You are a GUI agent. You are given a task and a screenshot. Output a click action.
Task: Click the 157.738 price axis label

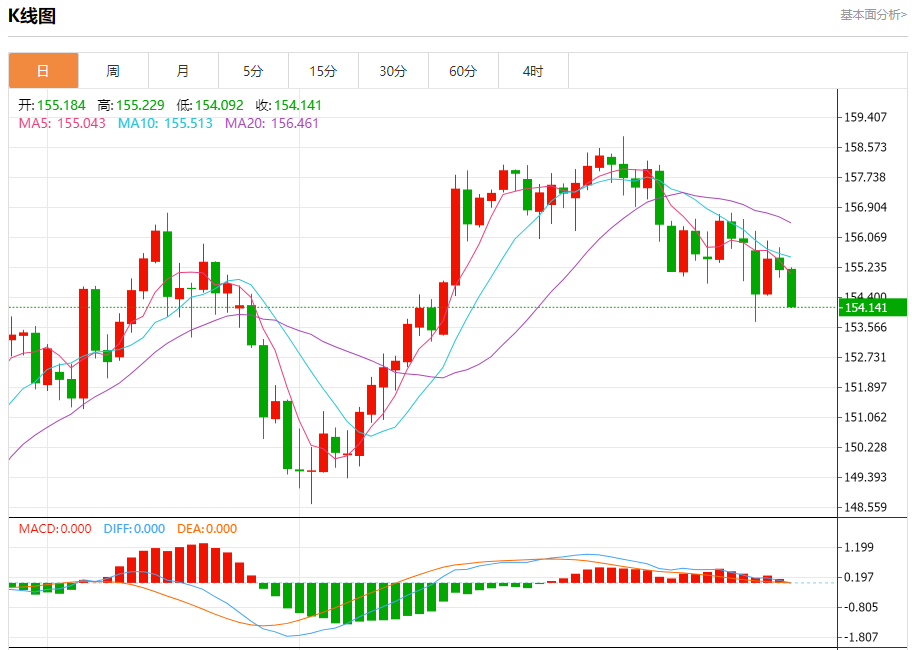point(865,177)
